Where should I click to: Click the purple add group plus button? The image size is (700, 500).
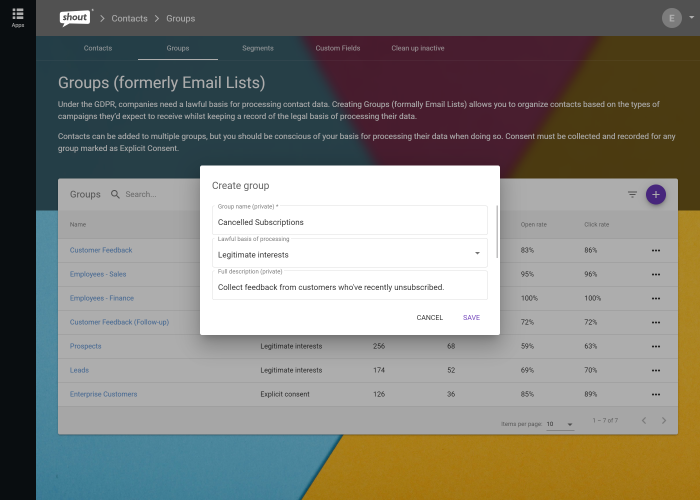[655, 194]
